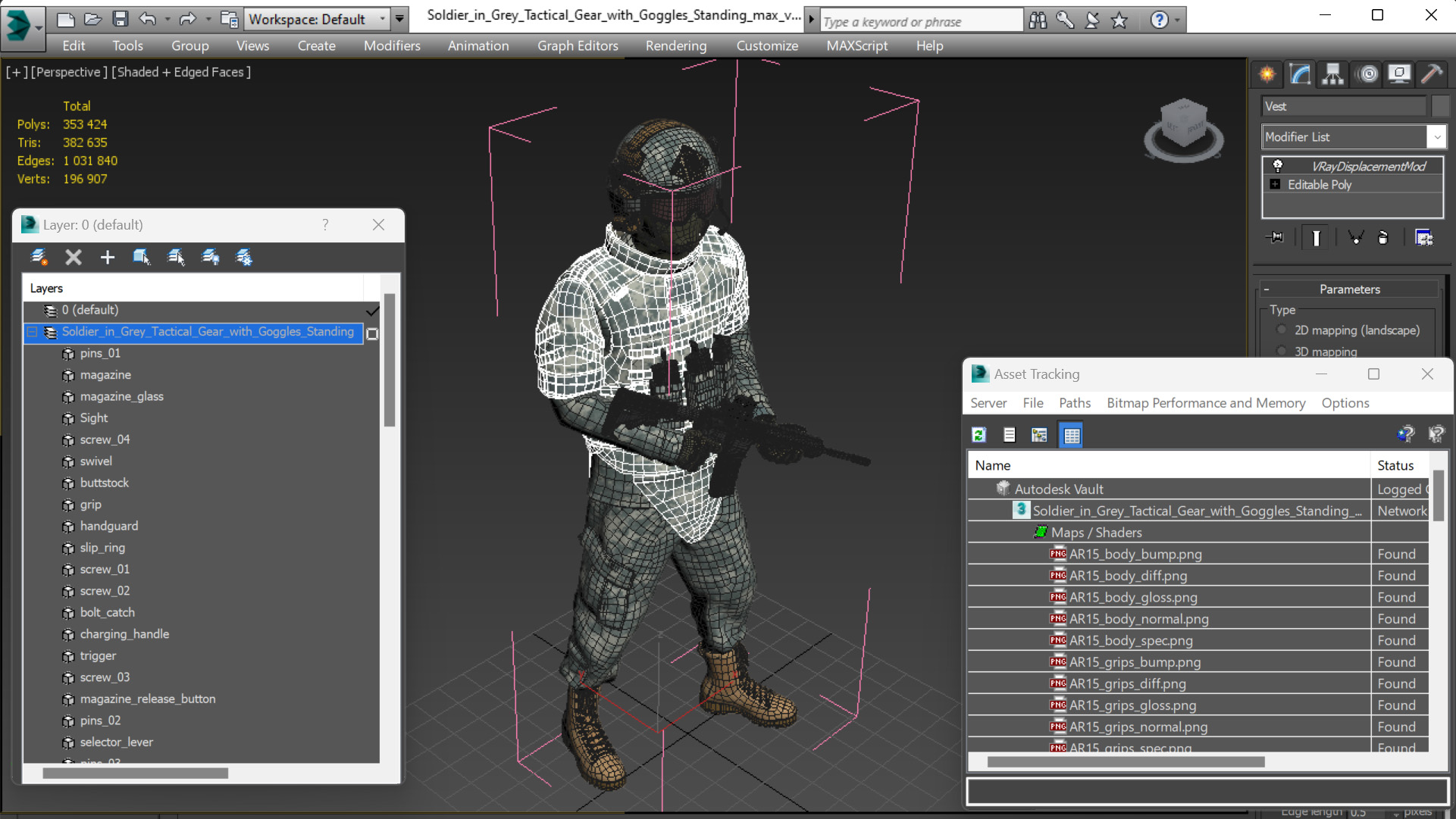This screenshot has height=819, width=1456.
Task: Click the Asset Tracking thumbnail view icon
Action: click(1071, 434)
